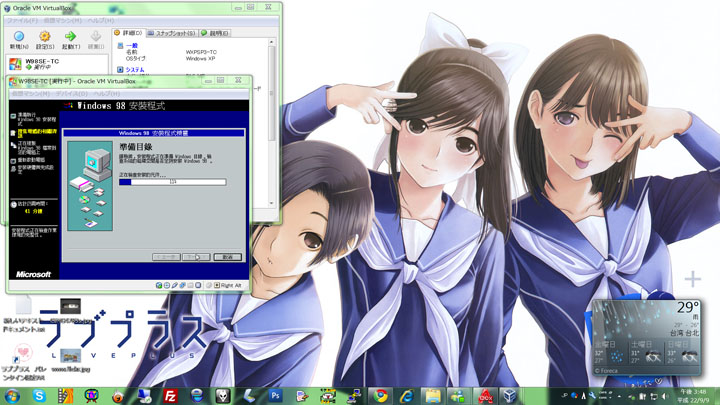Click the greyed Back button in Windows 98 setup

[166, 257]
